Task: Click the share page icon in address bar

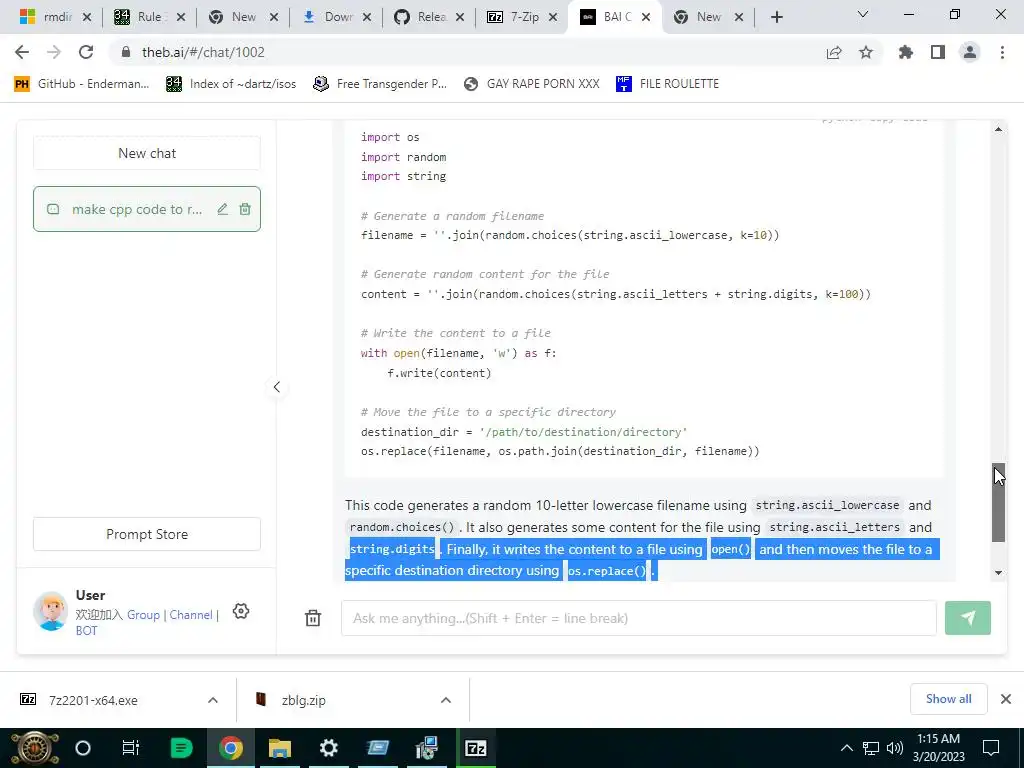Action: pyautogui.click(x=834, y=52)
